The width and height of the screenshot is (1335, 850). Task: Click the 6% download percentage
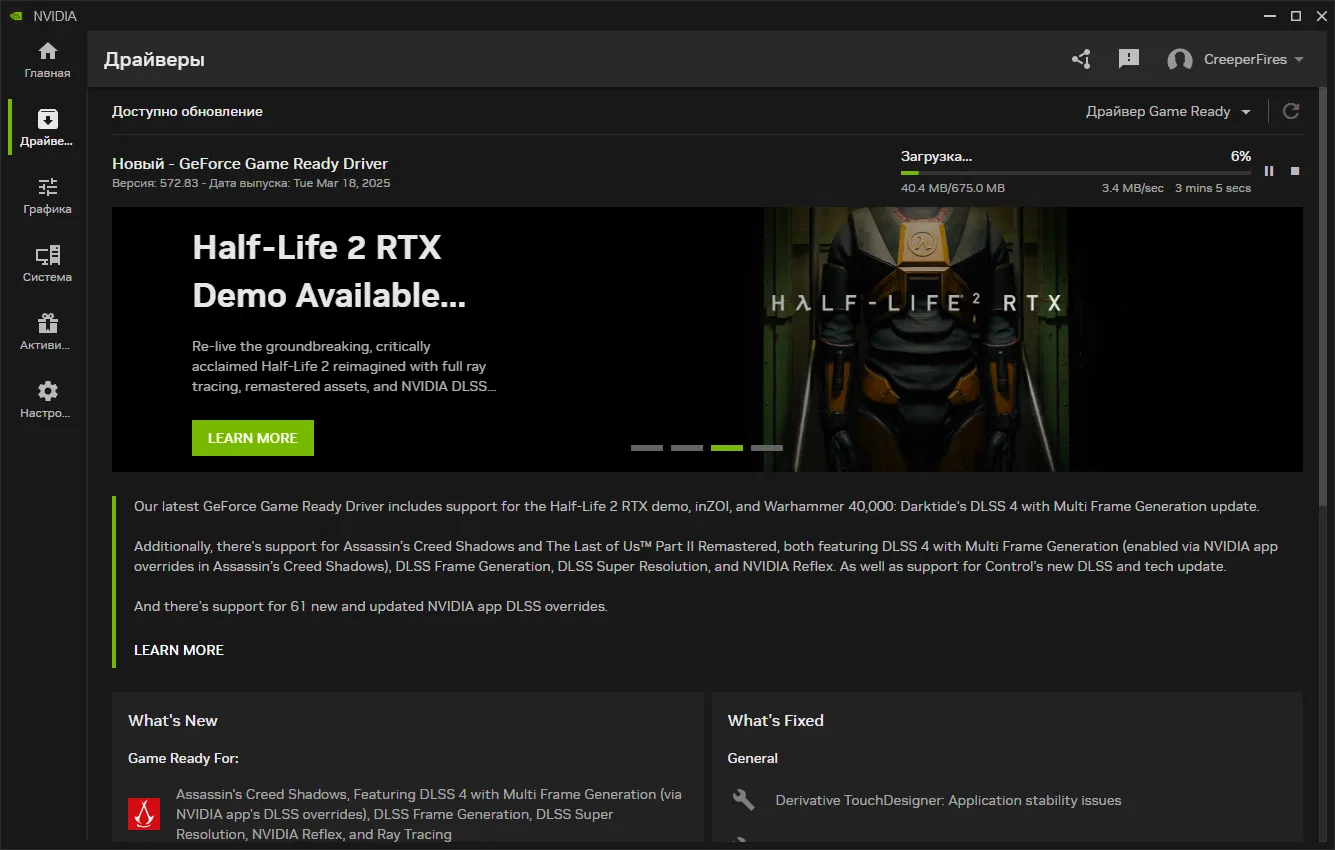click(x=1241, y=156)
